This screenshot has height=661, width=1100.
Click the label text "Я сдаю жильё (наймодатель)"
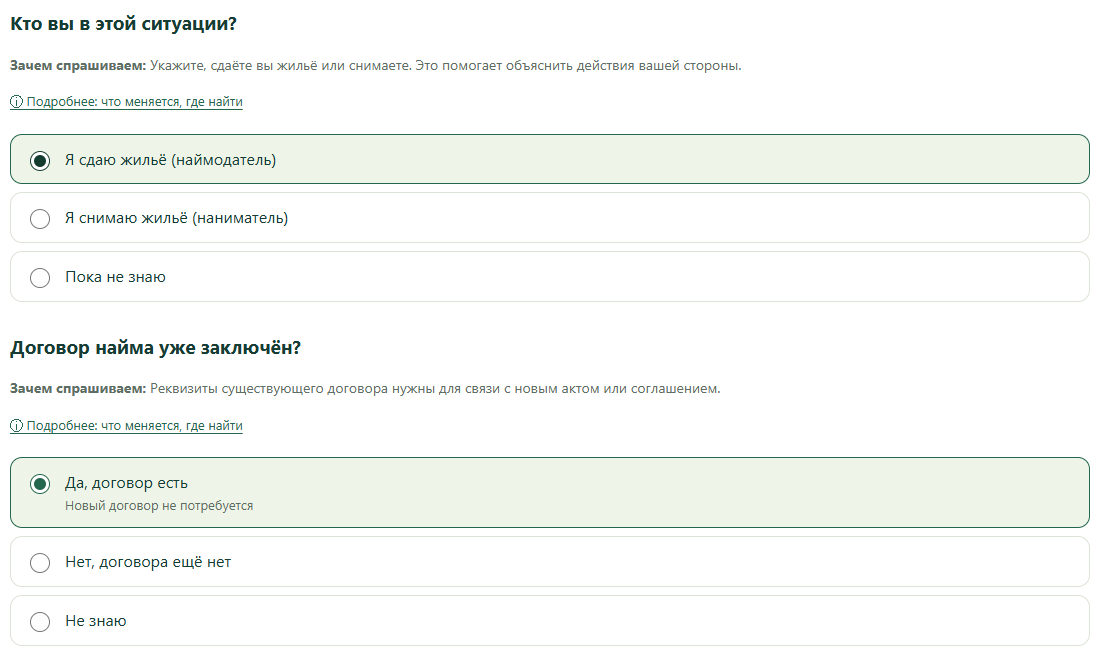pyautogui.click(x=170, y=160)
